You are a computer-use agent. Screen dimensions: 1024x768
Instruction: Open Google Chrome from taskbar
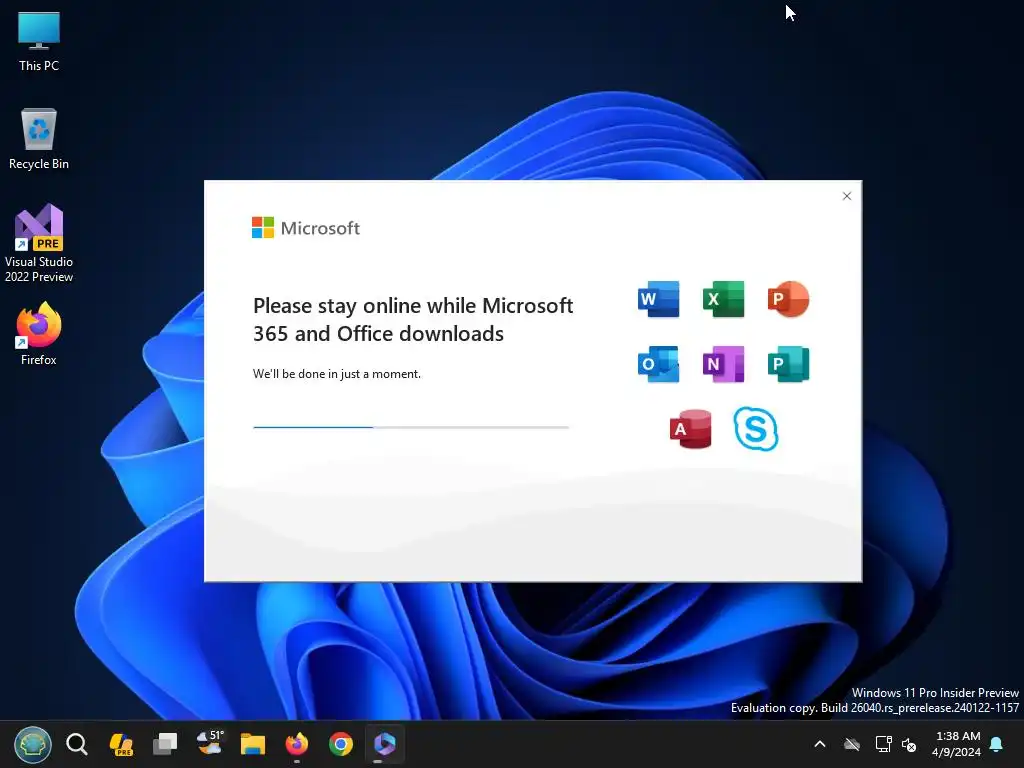coord(341,744)
